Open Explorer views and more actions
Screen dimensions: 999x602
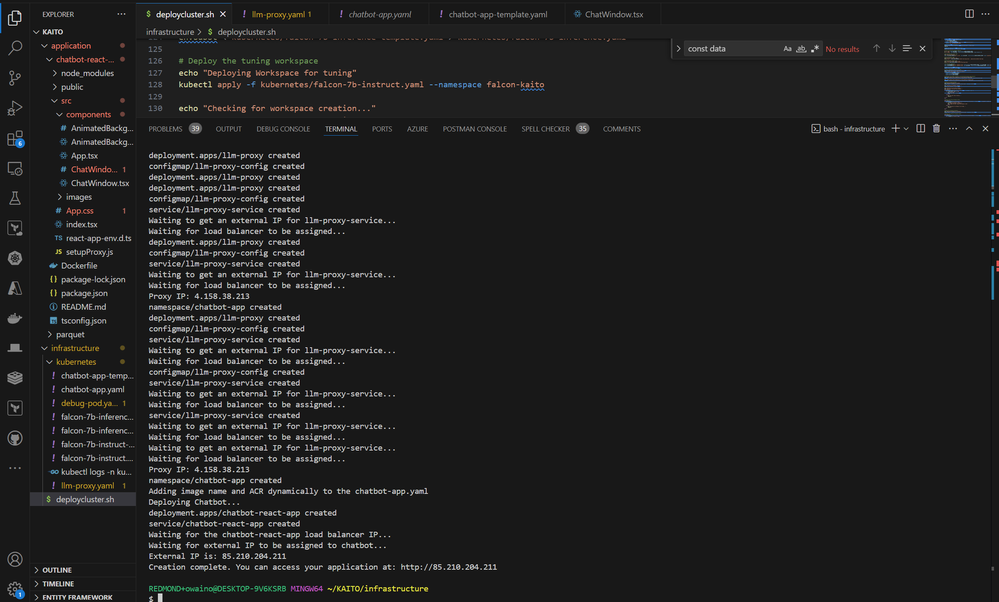coord(121,14)
